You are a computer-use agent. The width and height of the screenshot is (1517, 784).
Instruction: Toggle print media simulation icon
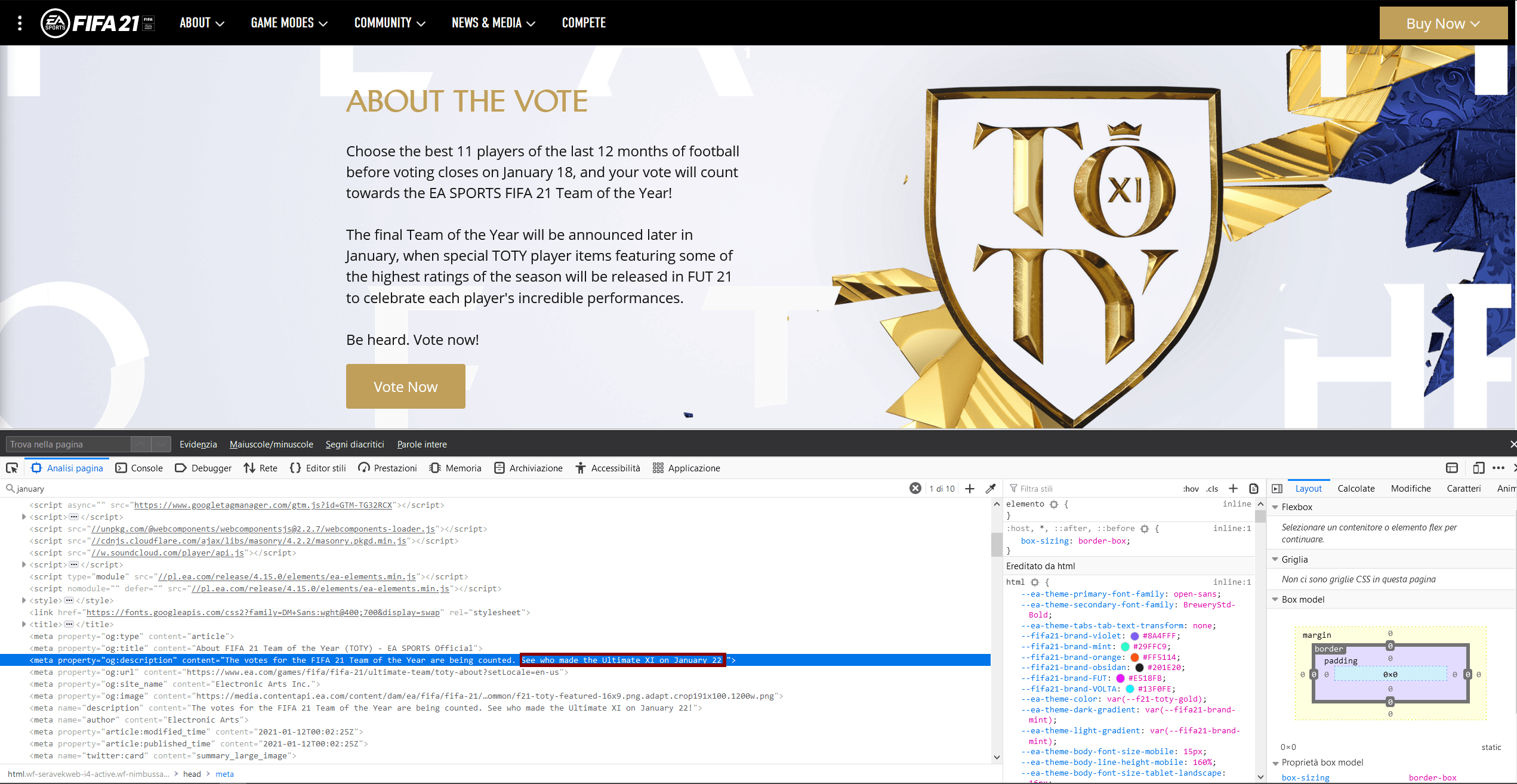pyautogui.click(x=1254, y=489)
